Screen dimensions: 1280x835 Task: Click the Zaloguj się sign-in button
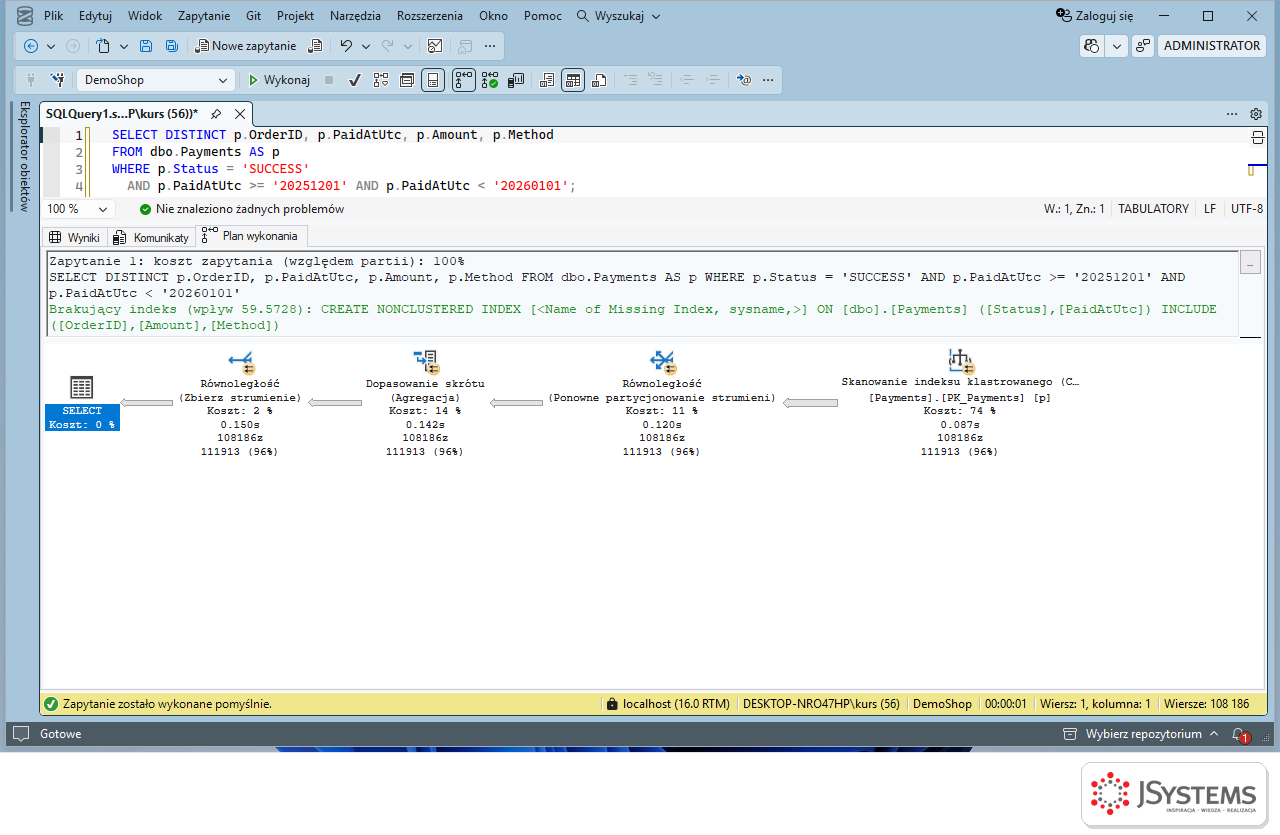click(1095, 16)
